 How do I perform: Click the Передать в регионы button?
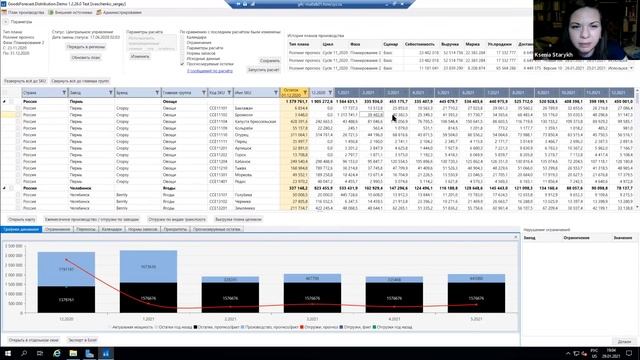tap(86, 47)
